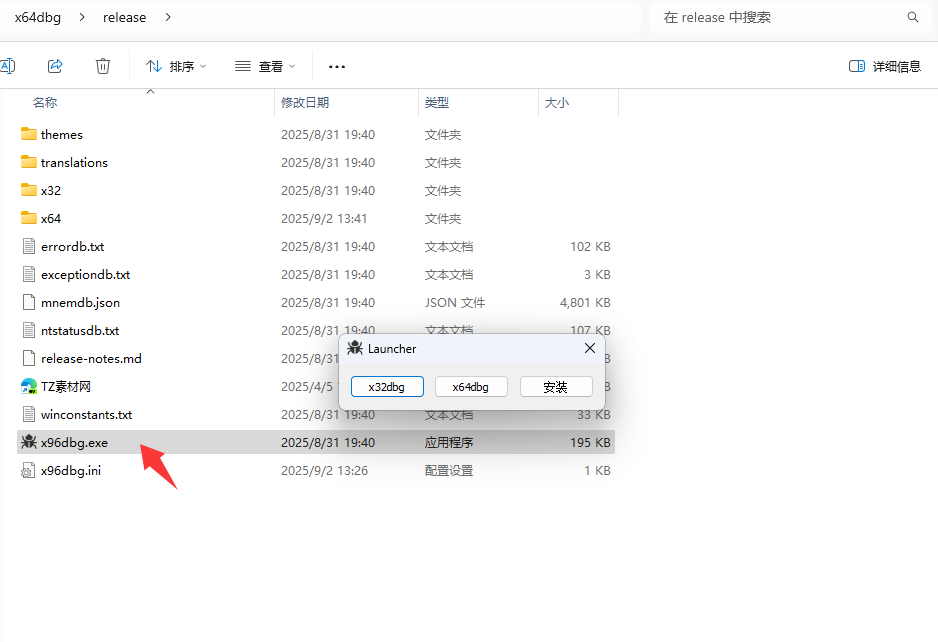Click the translations folder name

tap(74, 163)
